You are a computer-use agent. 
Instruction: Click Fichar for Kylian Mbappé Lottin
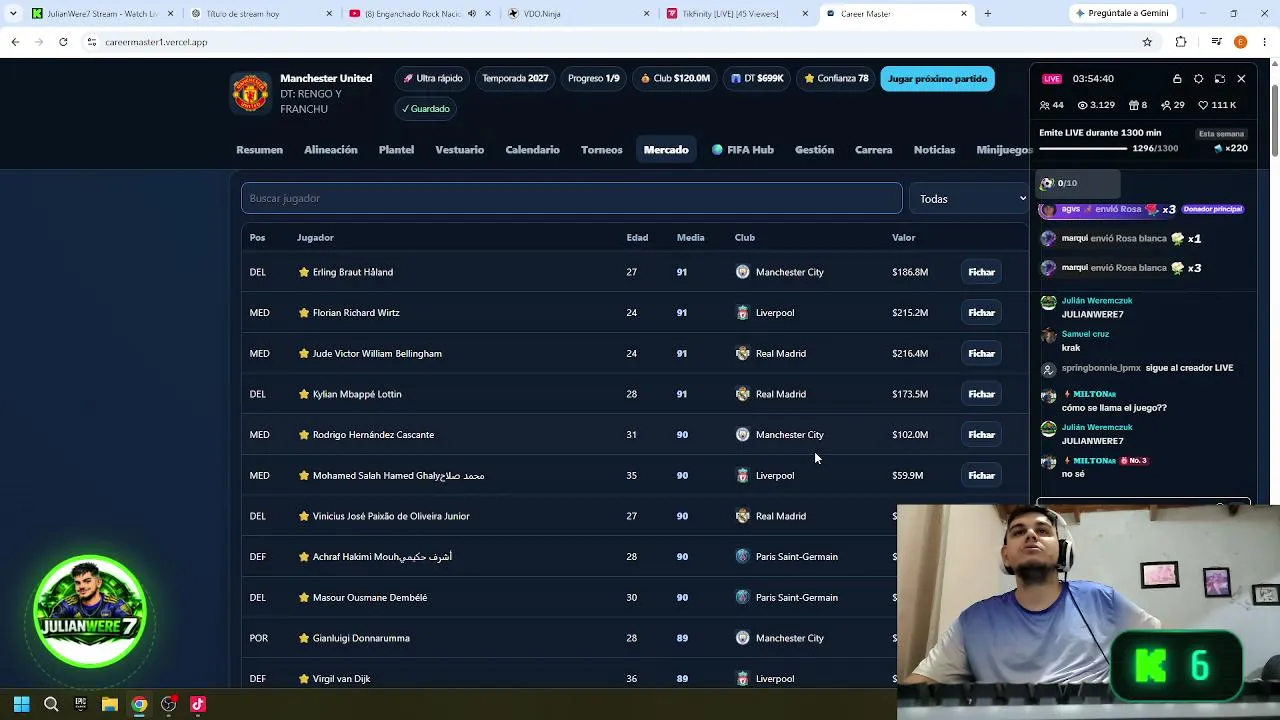981,394
